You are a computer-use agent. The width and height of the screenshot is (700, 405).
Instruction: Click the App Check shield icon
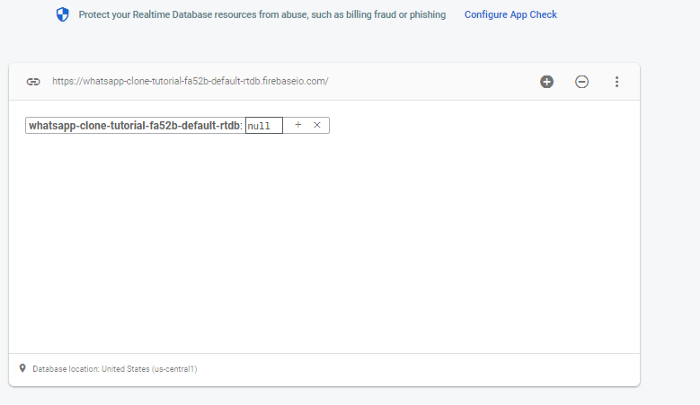(x=63, y=15)
